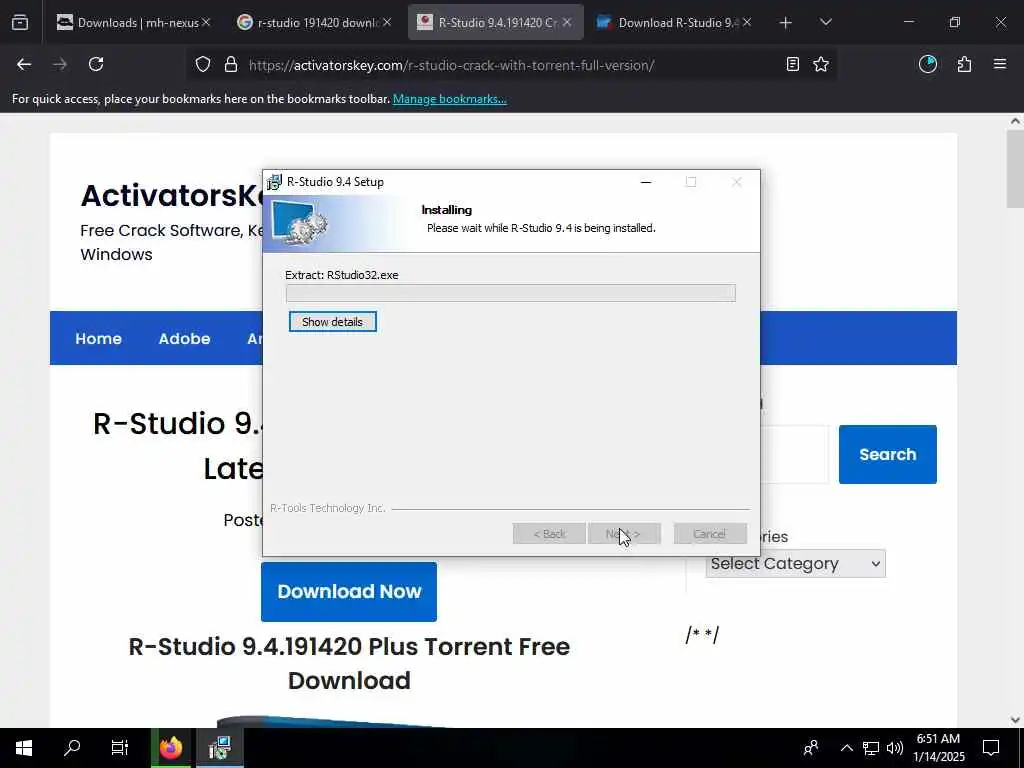The width and height of the screenshot is (1024, 768).
Task: Click Firefox icon in taskbar
Action: click(171, 748)
